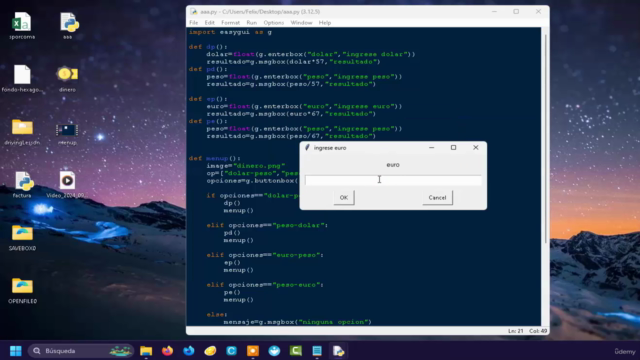Click the 'def menup():' line in editor

point(215,158)
